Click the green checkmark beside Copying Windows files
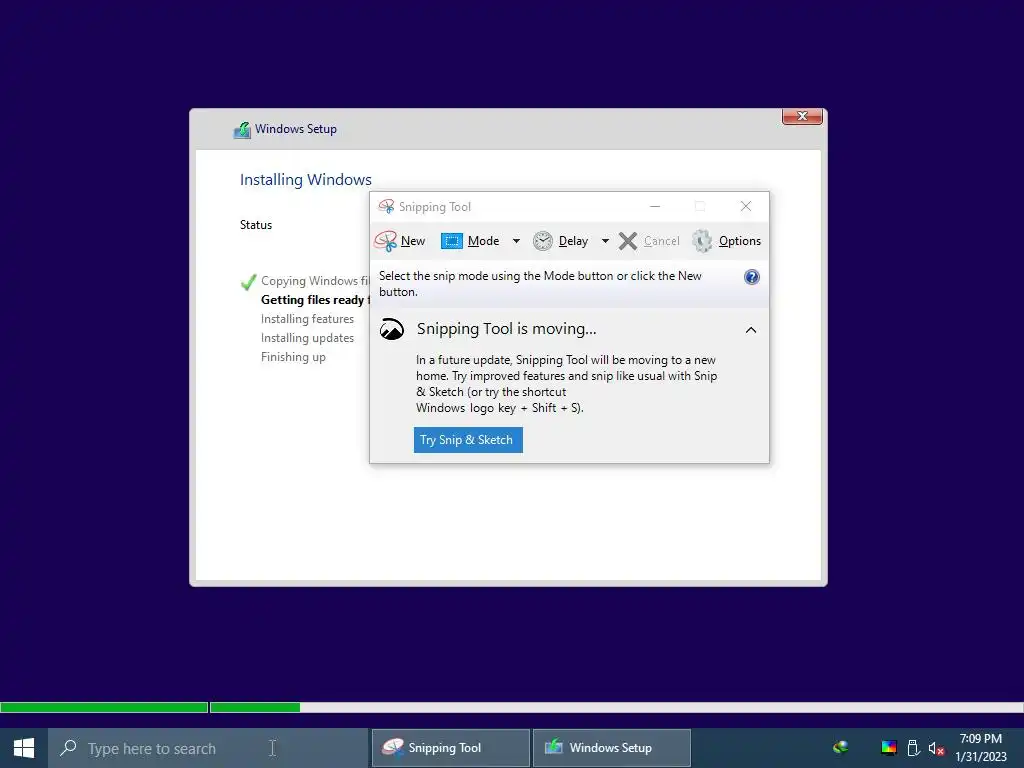 [248, 282]
